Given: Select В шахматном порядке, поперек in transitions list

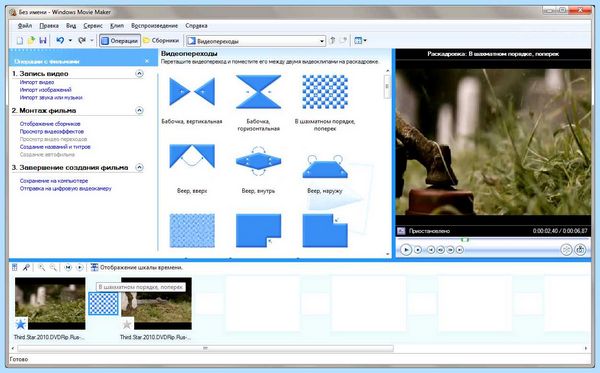Looking at the screenshot, I should point(325,92).
